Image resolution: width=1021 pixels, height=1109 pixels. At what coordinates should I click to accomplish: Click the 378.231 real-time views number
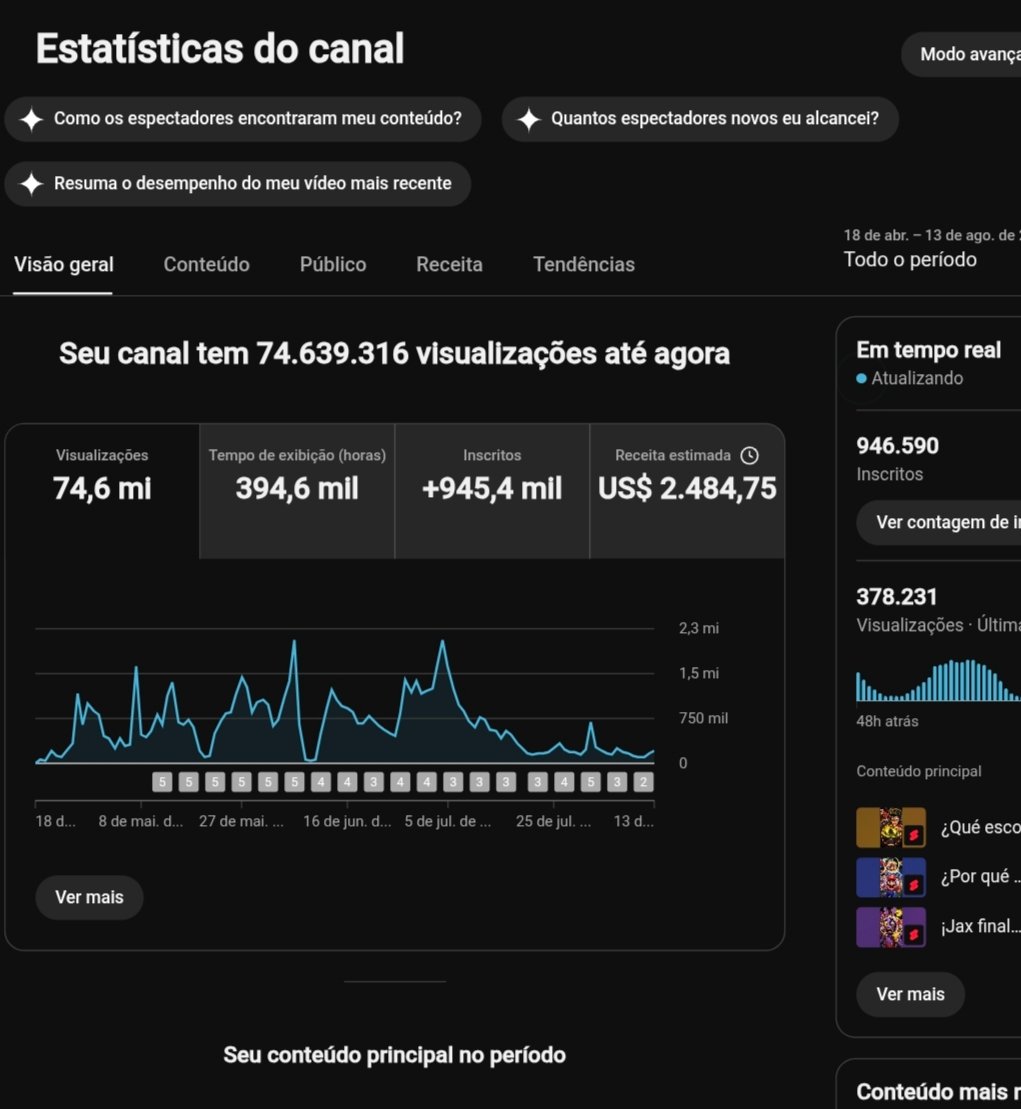897,597
